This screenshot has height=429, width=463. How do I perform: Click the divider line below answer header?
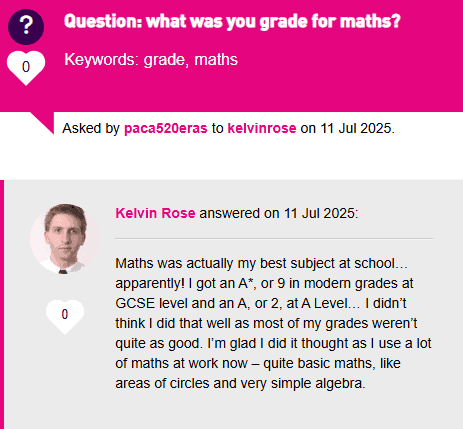[x=274, y=239]
